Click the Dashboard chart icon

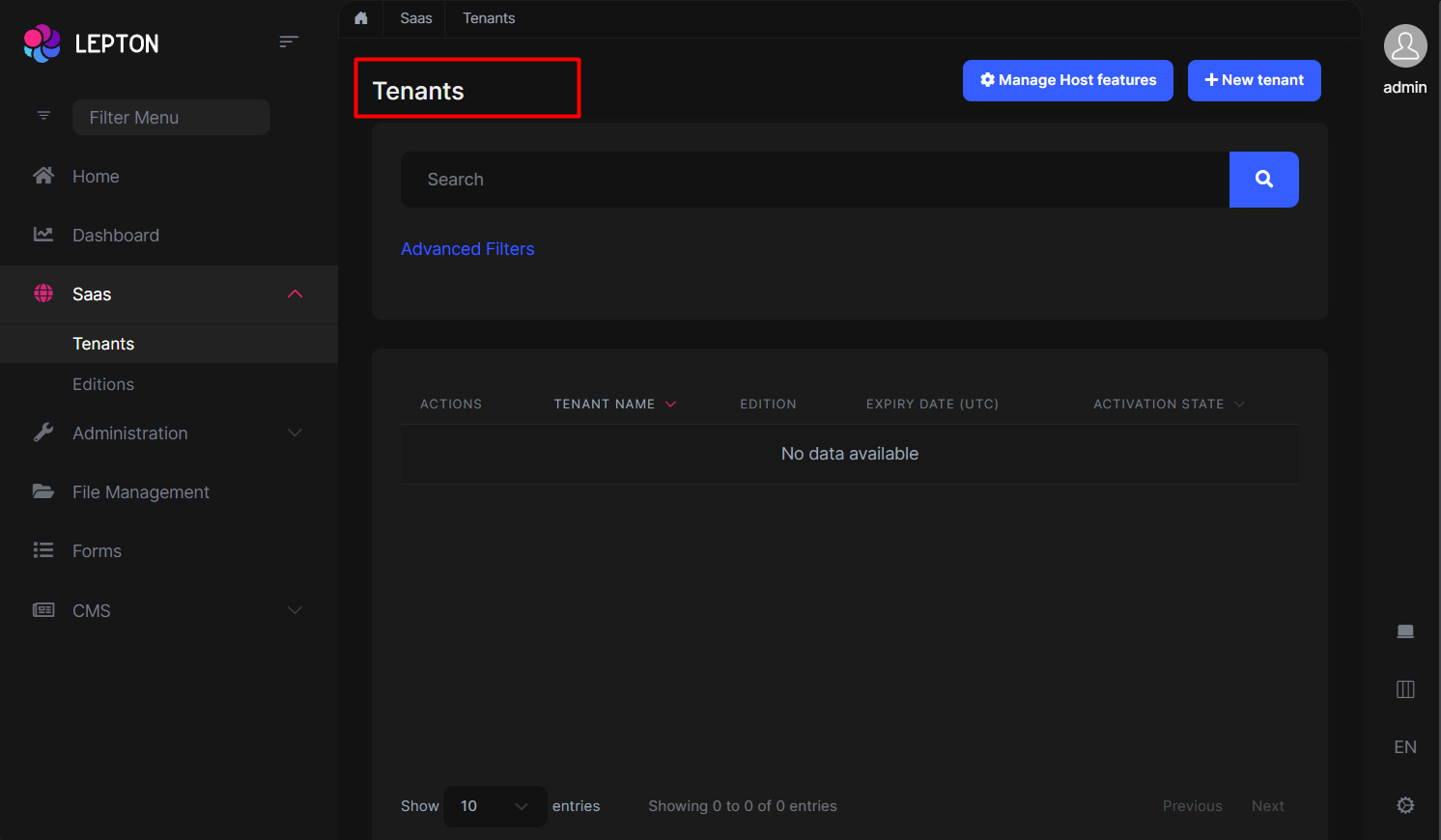(43, 235)
